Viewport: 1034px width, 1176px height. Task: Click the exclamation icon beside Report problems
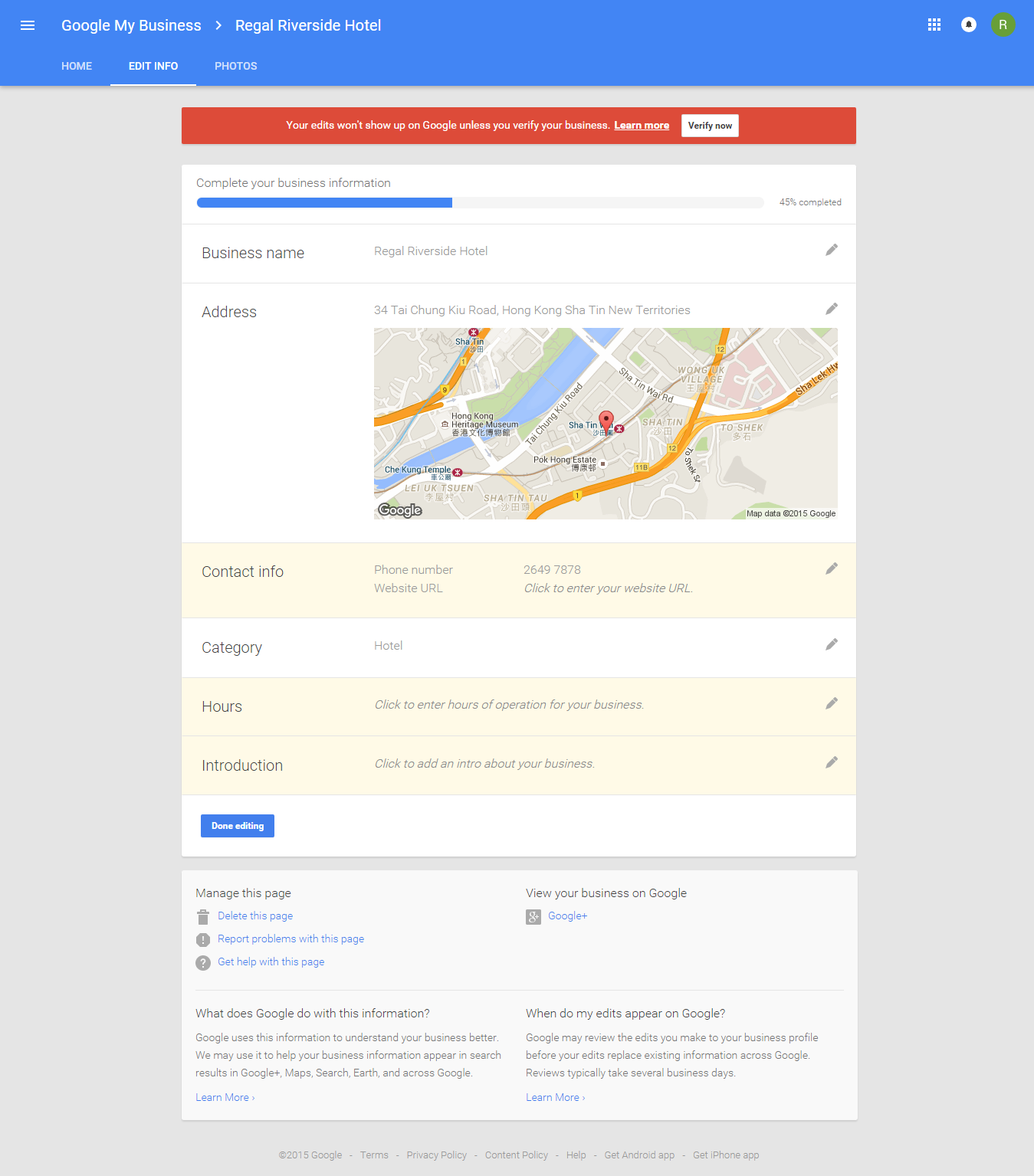(203, 940)
